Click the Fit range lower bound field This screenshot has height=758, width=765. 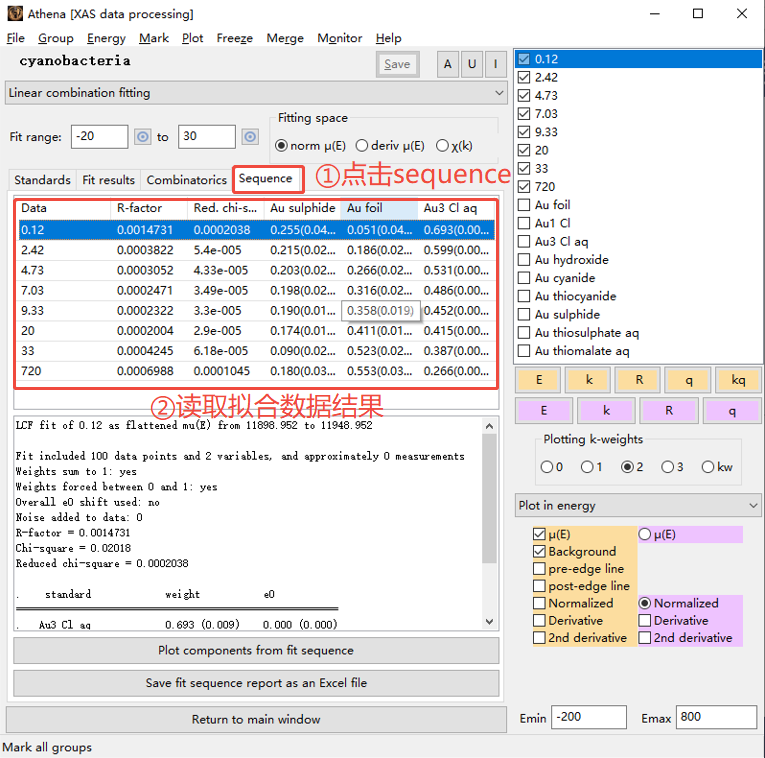(x=100, y=137)
